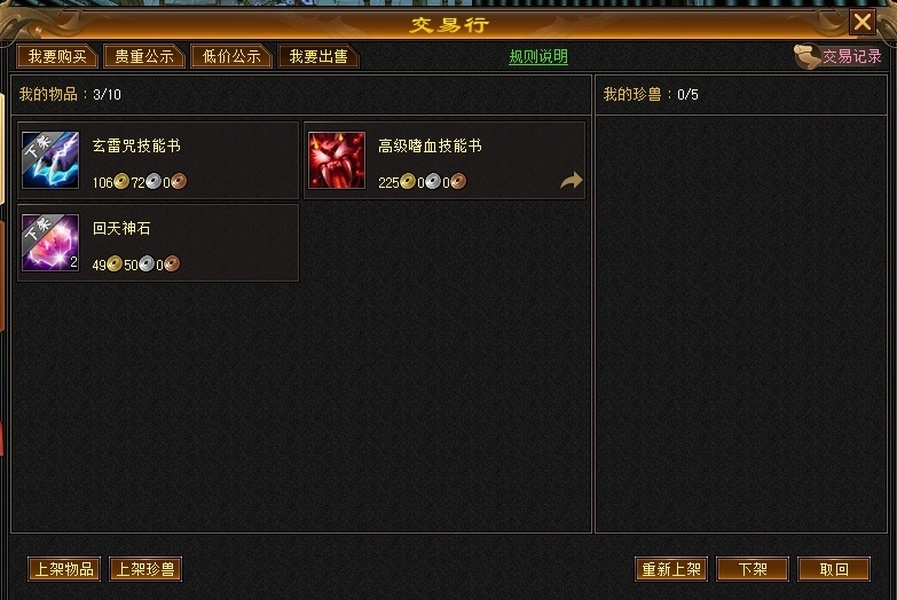Switch to 低价公示 tab
The height and width of the screenshot is (600, 897).
231,57
